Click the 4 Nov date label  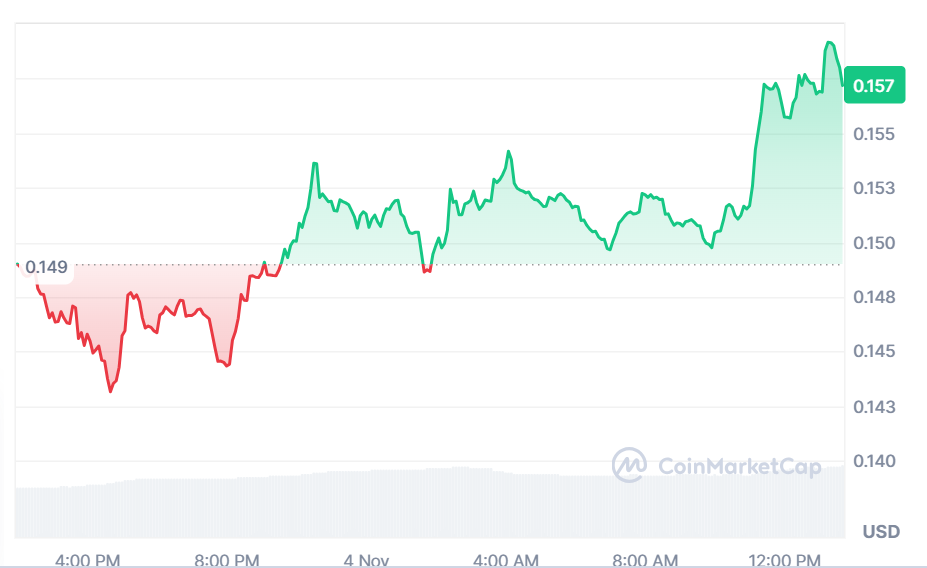click(x=366, y=558)
